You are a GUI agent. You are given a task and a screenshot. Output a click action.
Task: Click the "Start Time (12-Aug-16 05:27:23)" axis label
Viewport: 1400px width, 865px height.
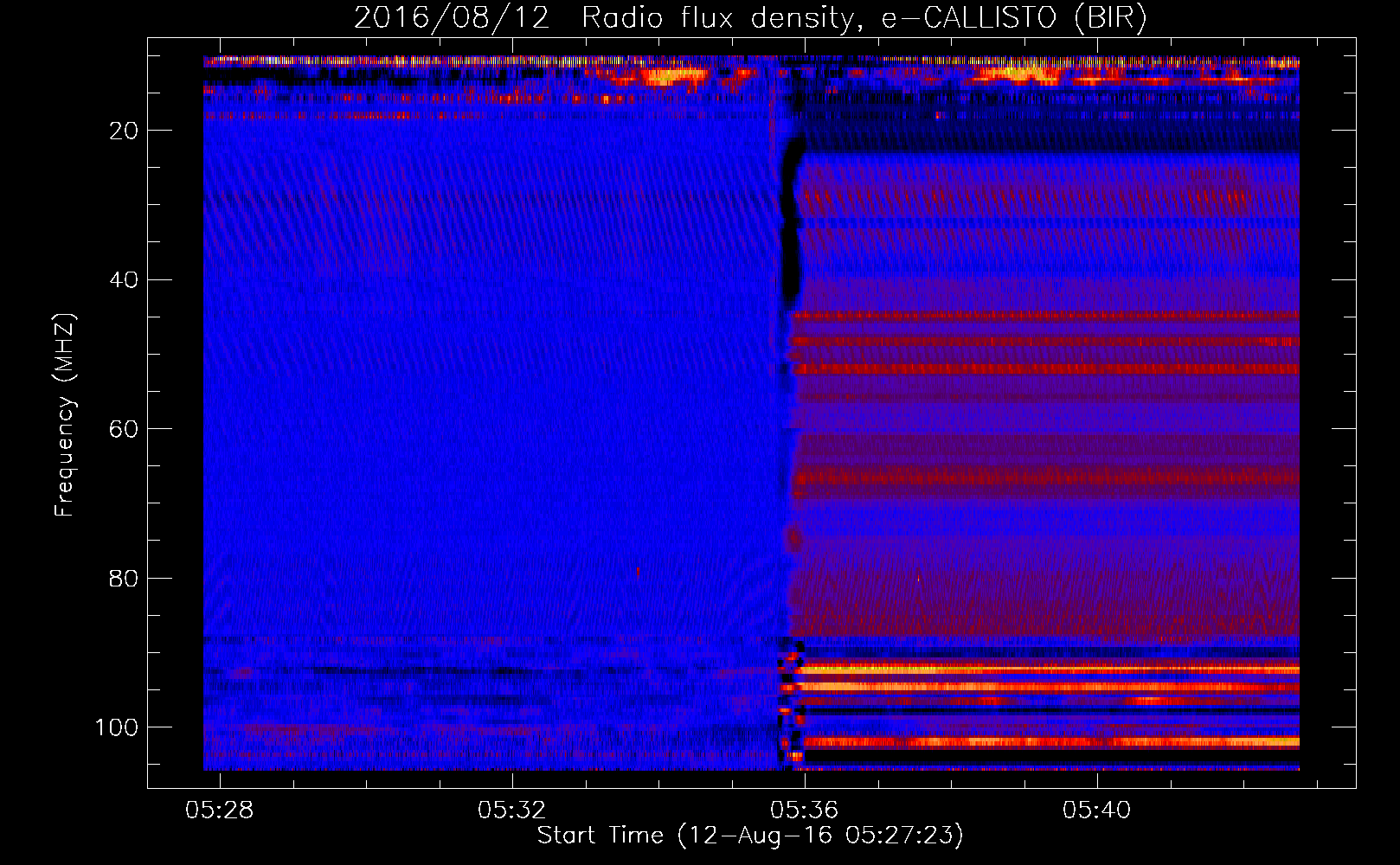(750, 836)
